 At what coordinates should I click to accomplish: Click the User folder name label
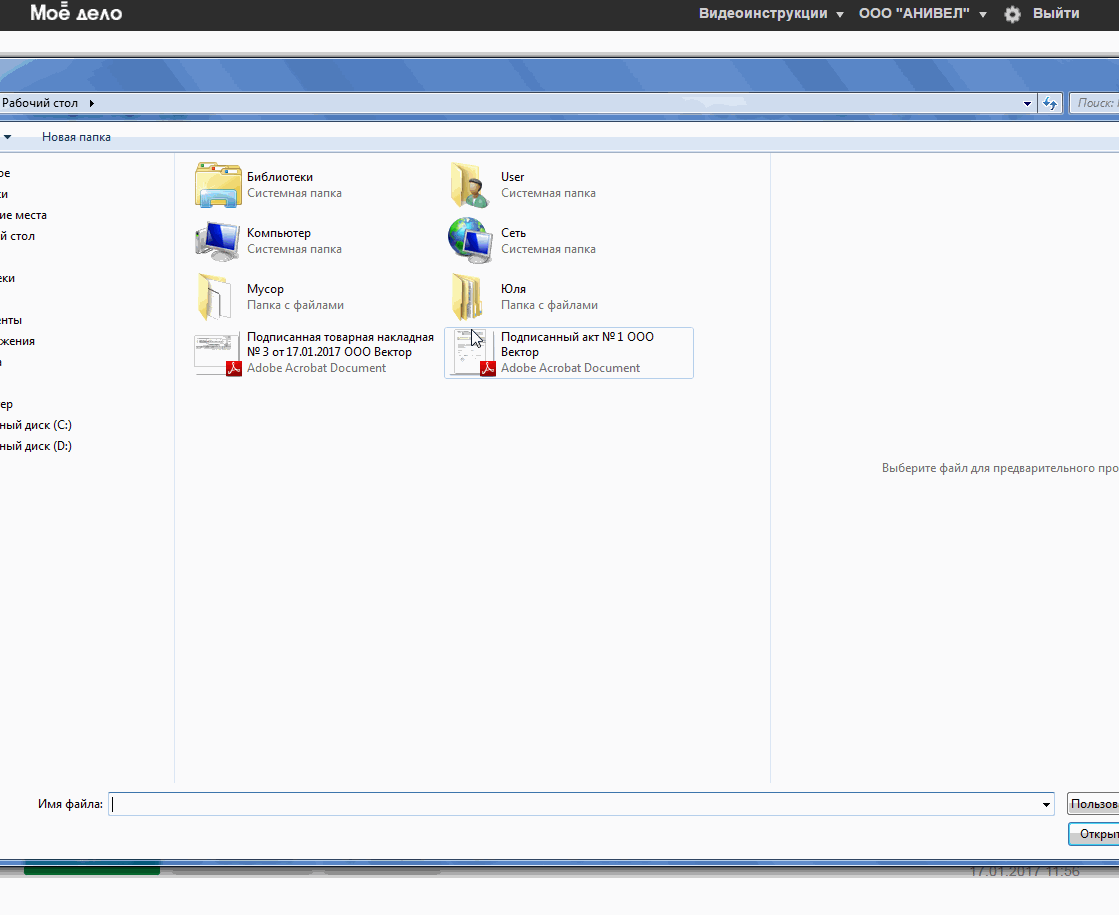[512, 177]
